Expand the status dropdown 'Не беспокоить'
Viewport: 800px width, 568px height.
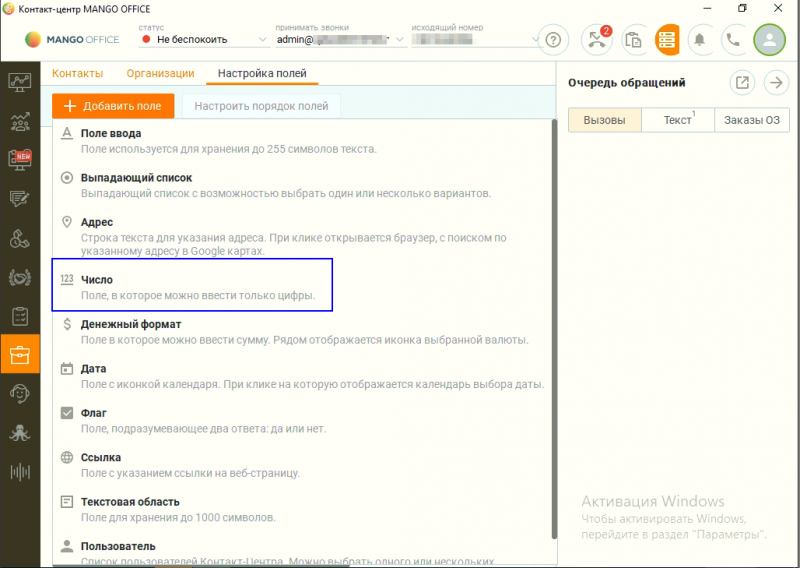pyautogui.click(x=205, y=40)
